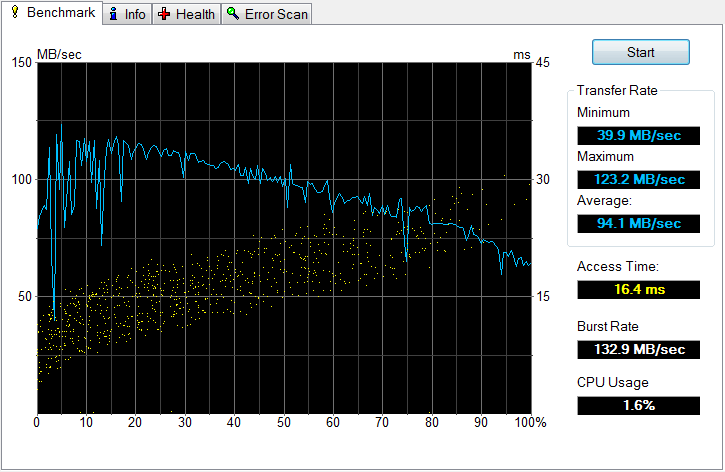Click the 150 value on left axis
The height and width of the screenshot is (472, 725).
[21, 63]
